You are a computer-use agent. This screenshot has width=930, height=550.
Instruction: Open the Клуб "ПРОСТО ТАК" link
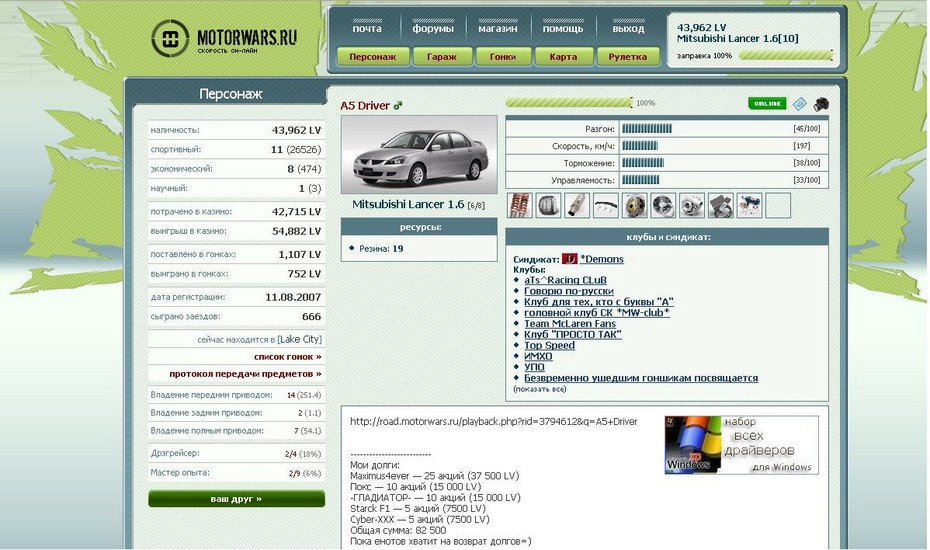[572, 334]
